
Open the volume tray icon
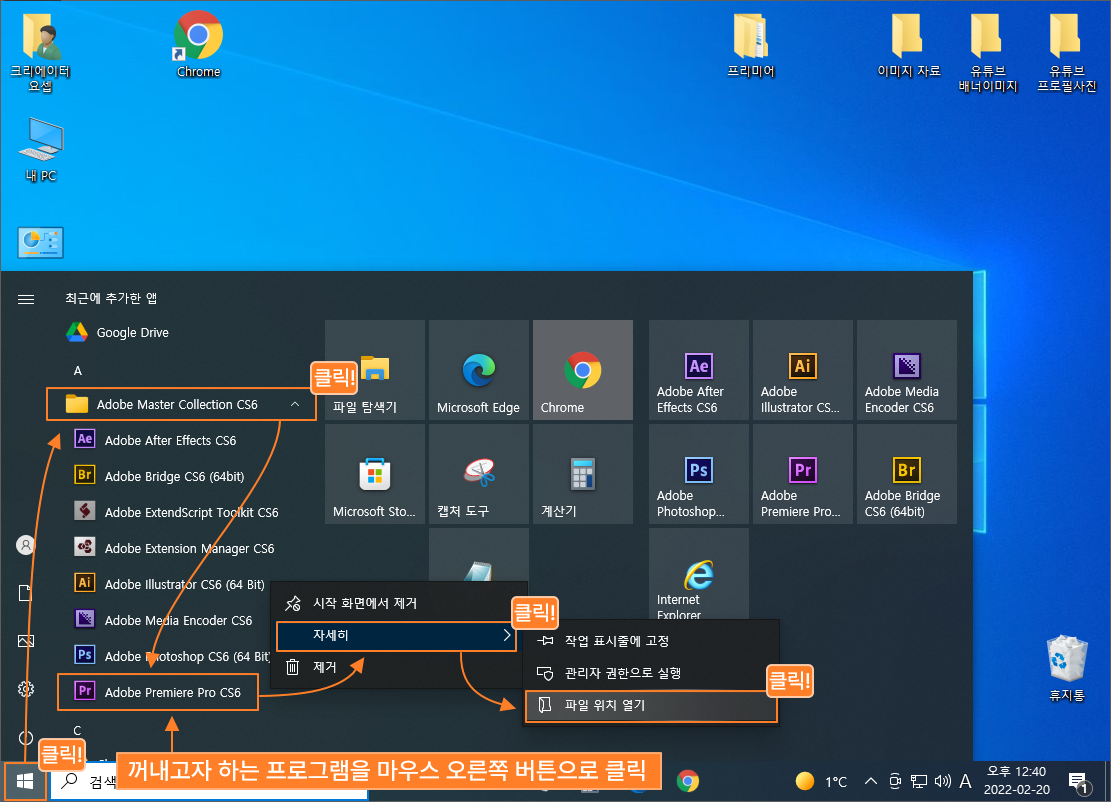942,781
